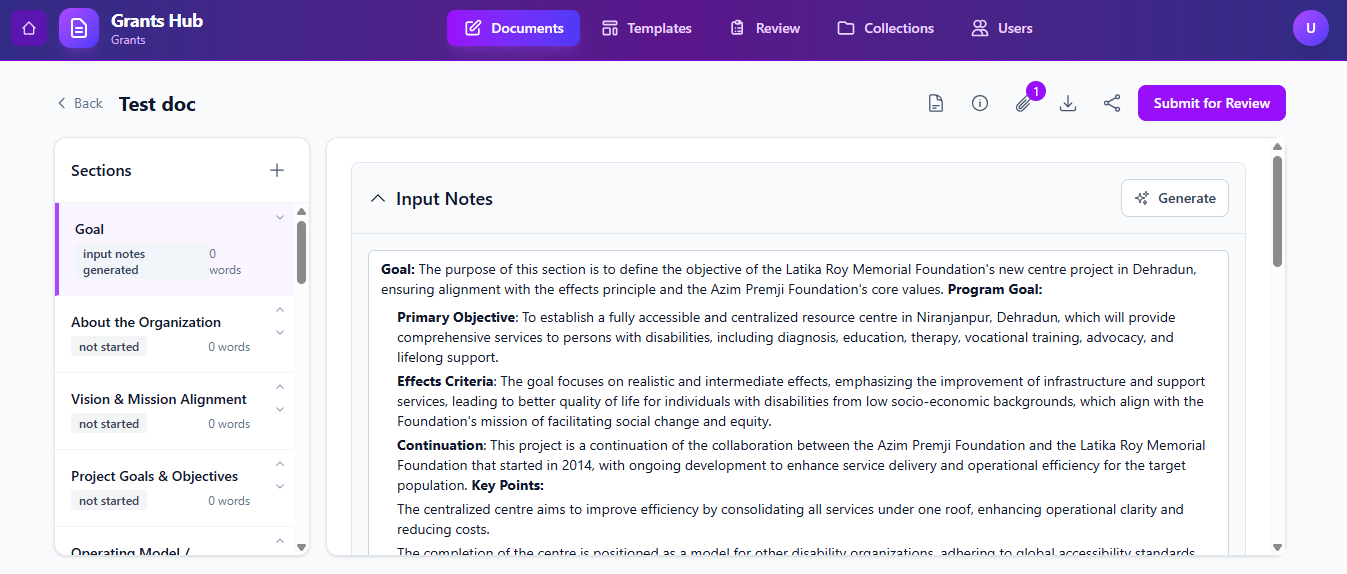
Task: Add a new section with plus icon
Action: coord(277,170)
